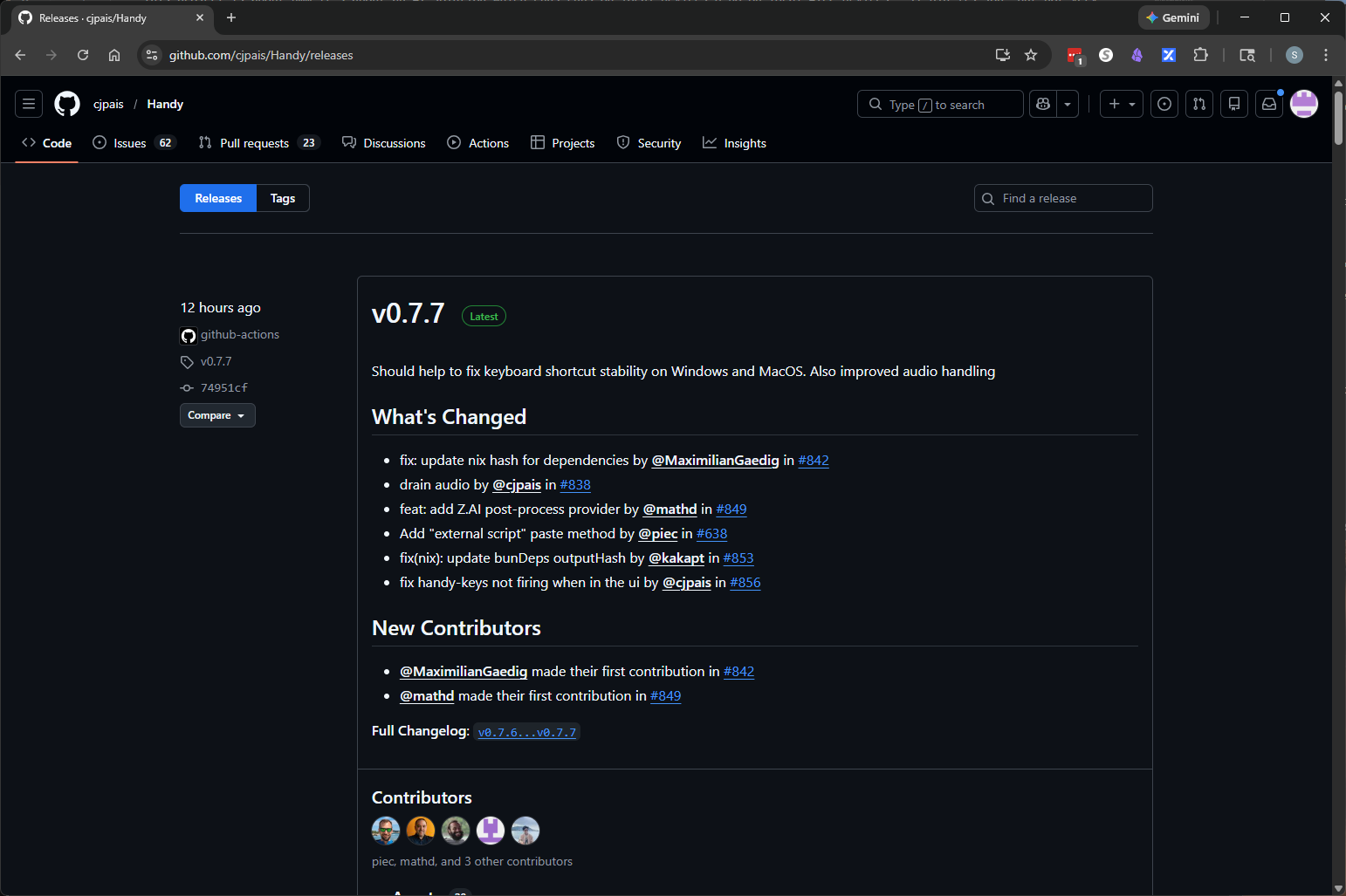This screenshot has height=896, width=1346.
Task: Open Gemini from the browser toolbar
Action: coord(1173,17)
